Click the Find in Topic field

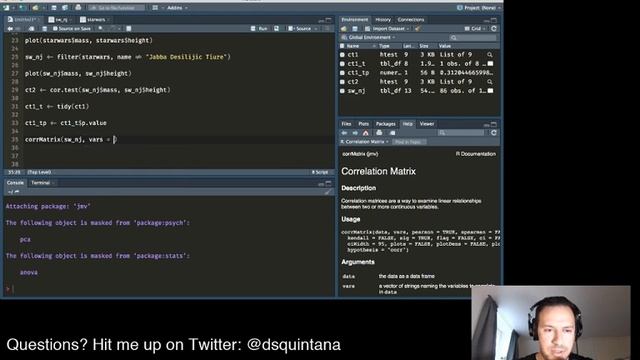click(409, 142)
